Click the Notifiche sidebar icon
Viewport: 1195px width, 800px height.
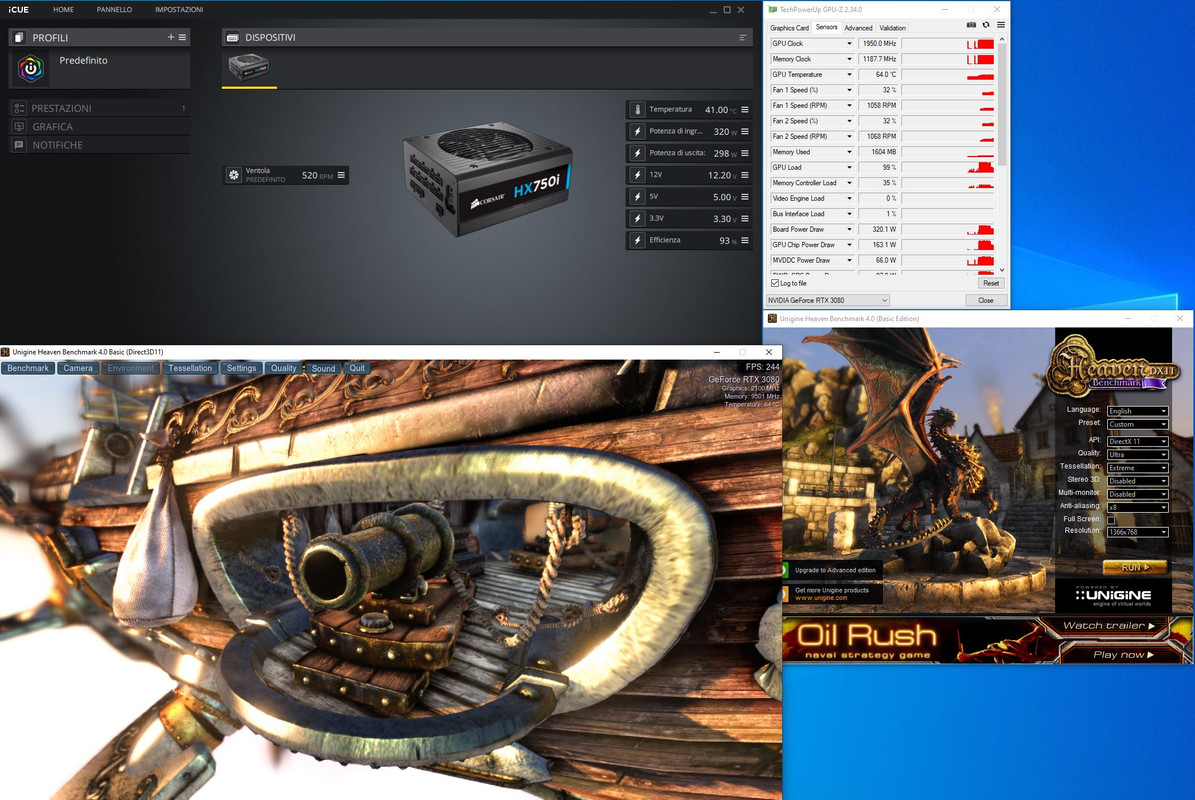19,145
